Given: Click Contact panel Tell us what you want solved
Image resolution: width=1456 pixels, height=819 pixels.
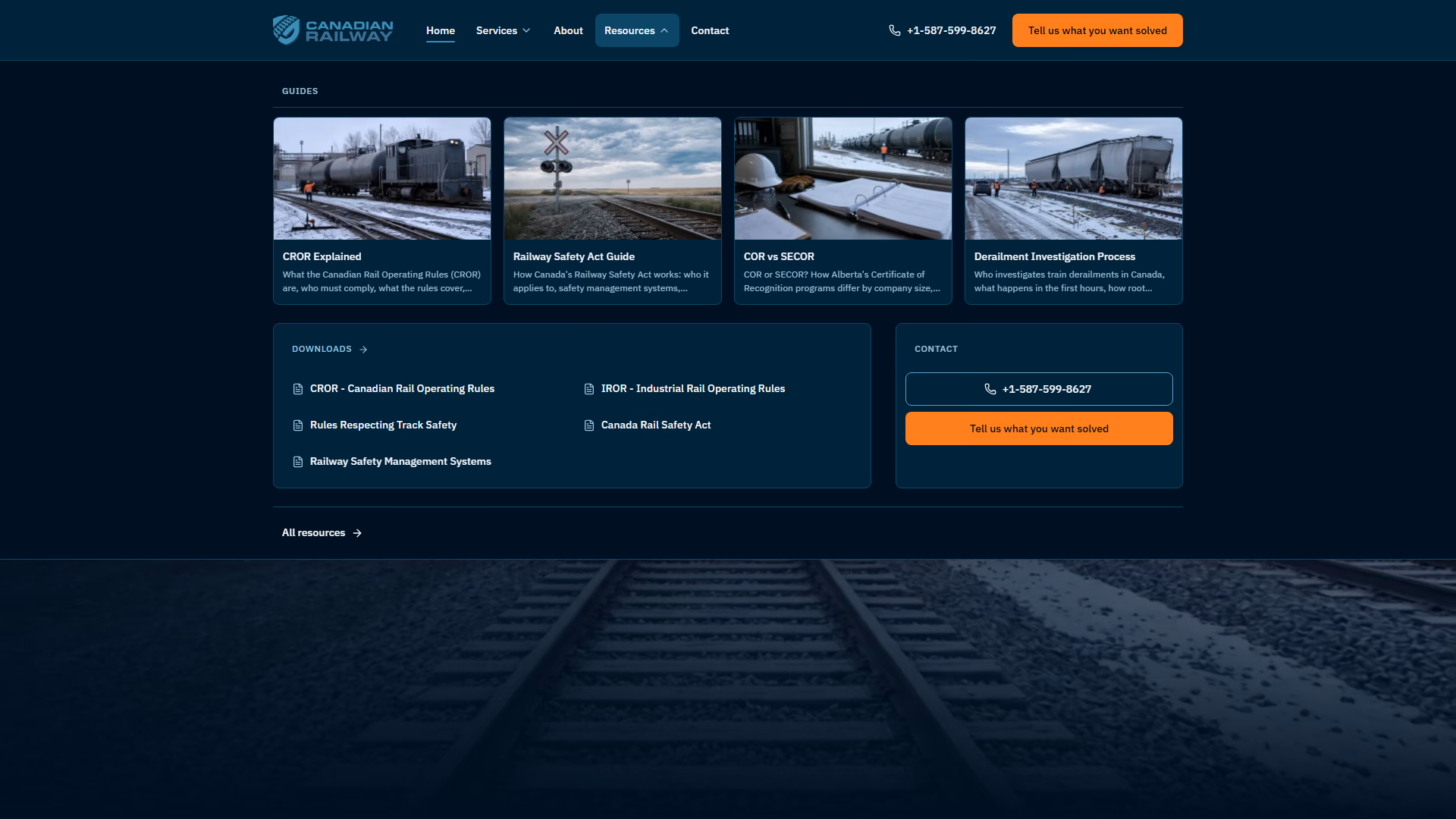Looking at the screenshot, I should 1039,428.
